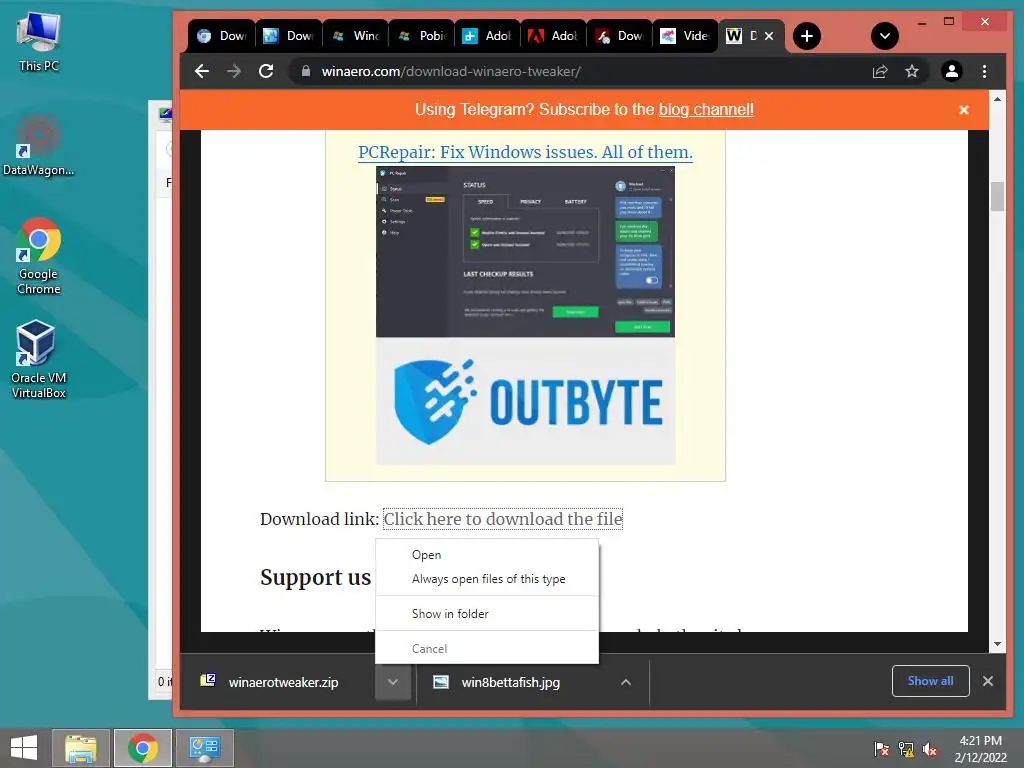Switch to the second 'Dow' tab

click(289, 36)
